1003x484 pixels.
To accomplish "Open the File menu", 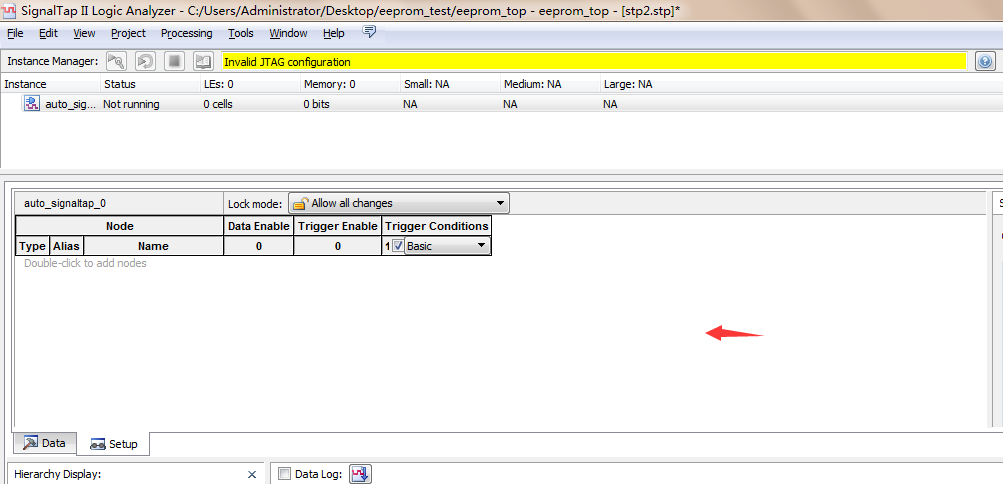I will pos(15,33).
